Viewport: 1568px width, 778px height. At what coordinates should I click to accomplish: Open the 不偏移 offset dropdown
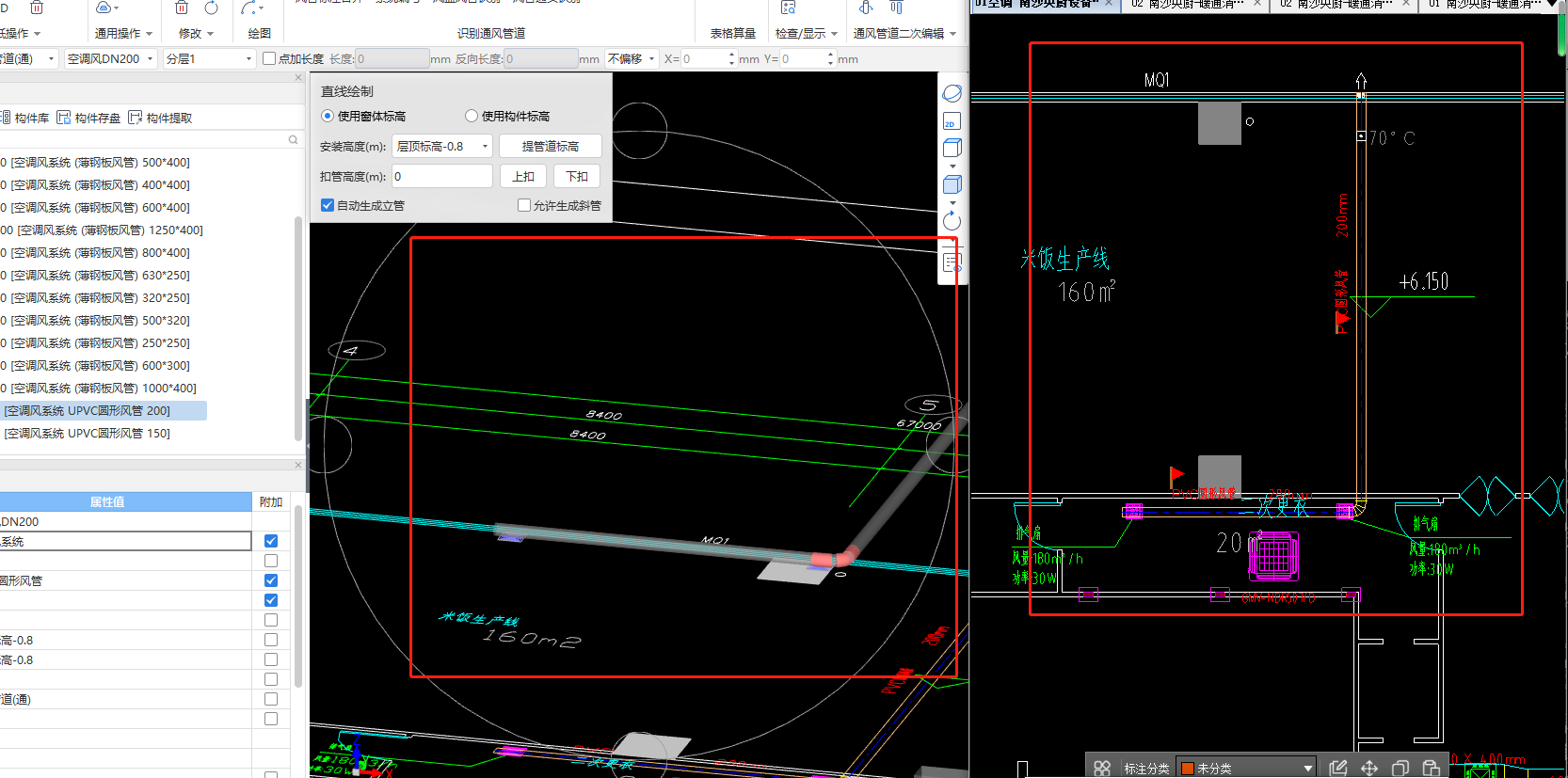tap(632, 58)
